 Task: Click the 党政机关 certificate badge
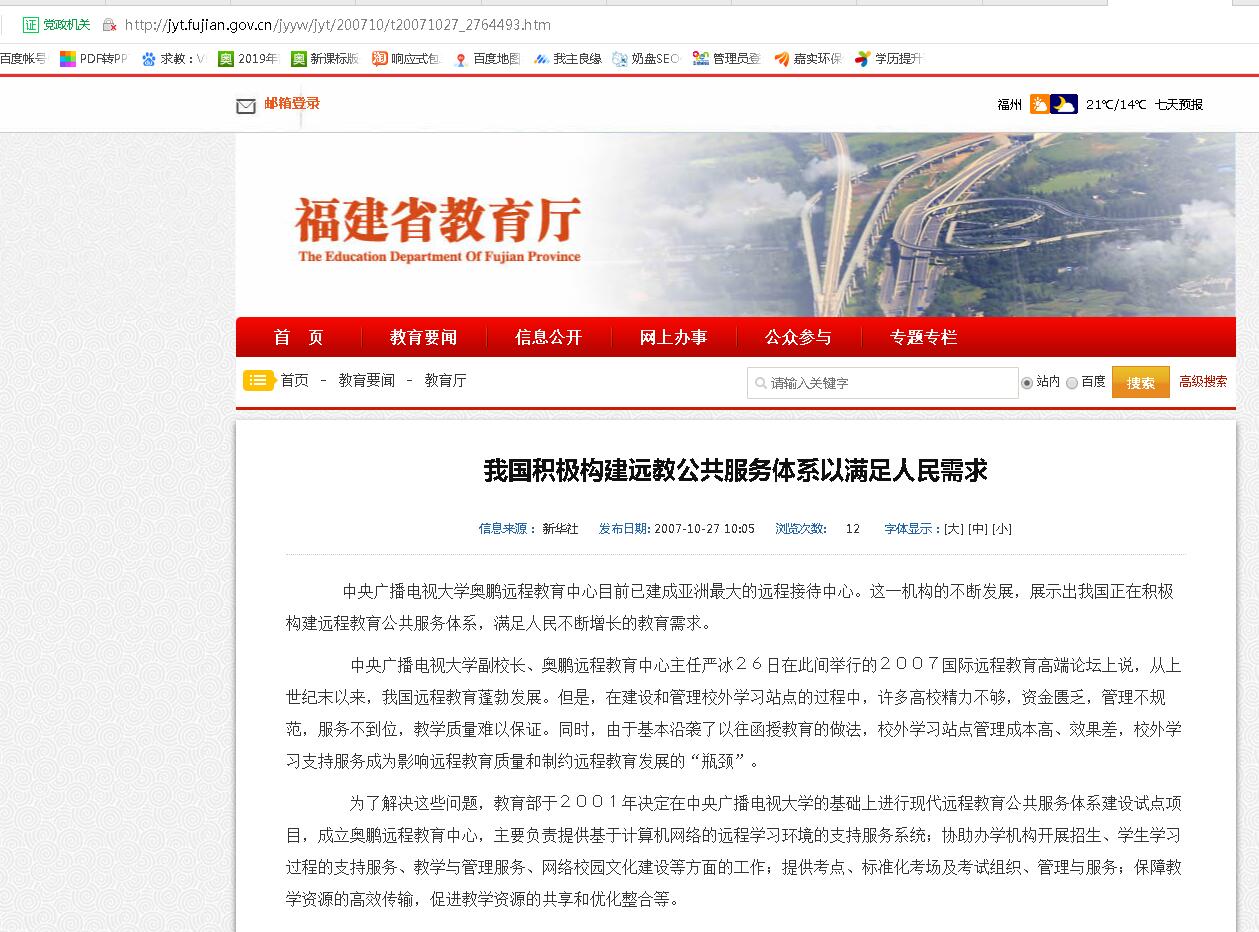(x=56, y=24)
